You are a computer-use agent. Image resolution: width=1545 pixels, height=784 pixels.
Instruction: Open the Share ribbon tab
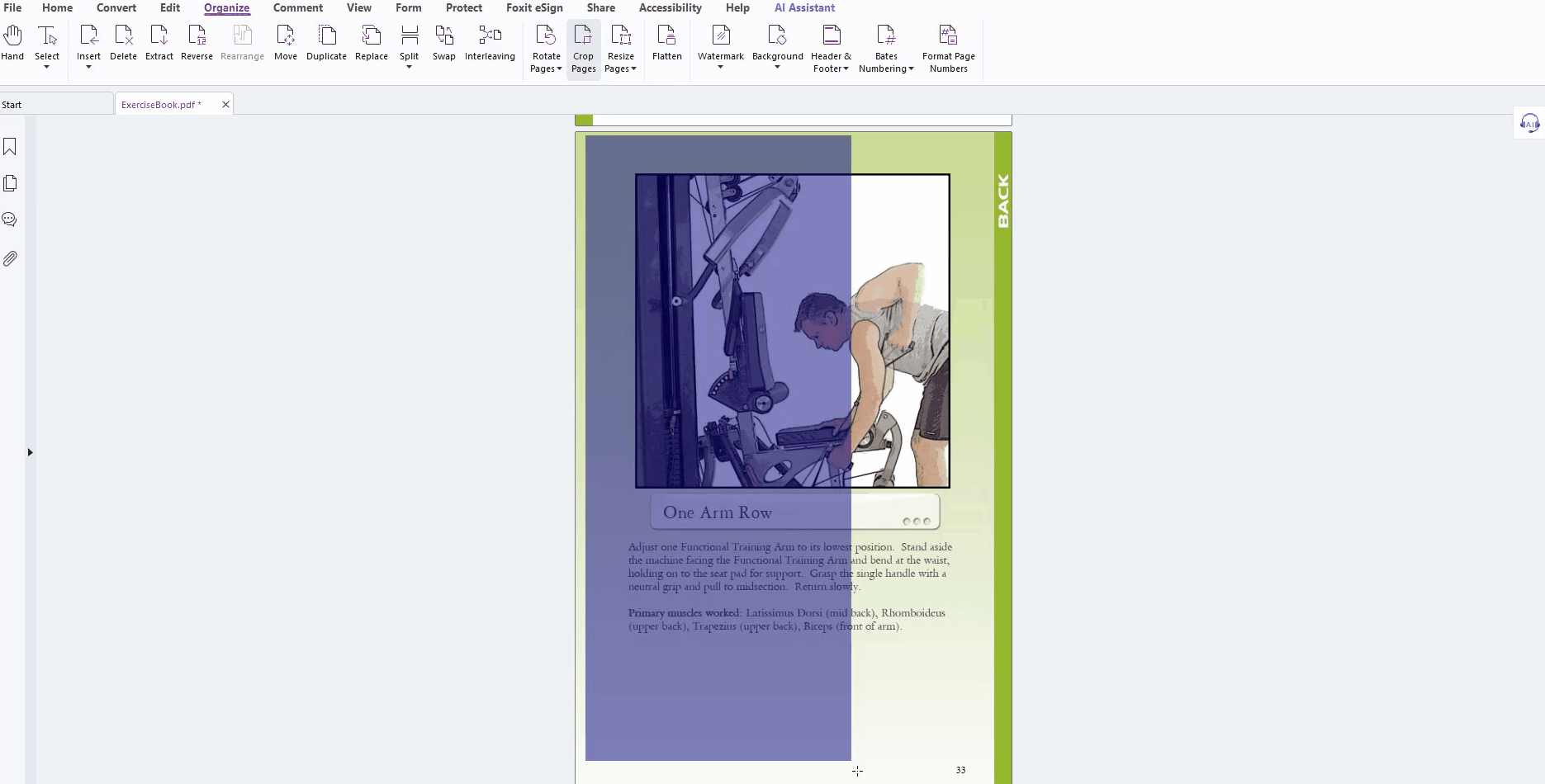pyautogui.click(x=601, y=7)
